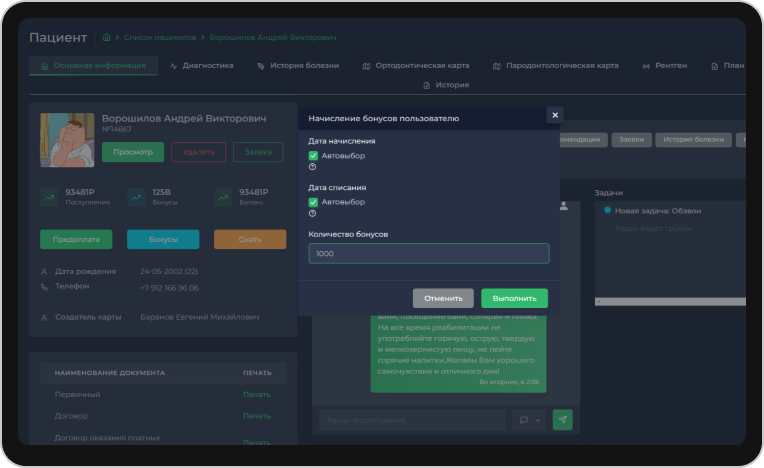Click person icon beside Дата рождения

click(44, 272)
